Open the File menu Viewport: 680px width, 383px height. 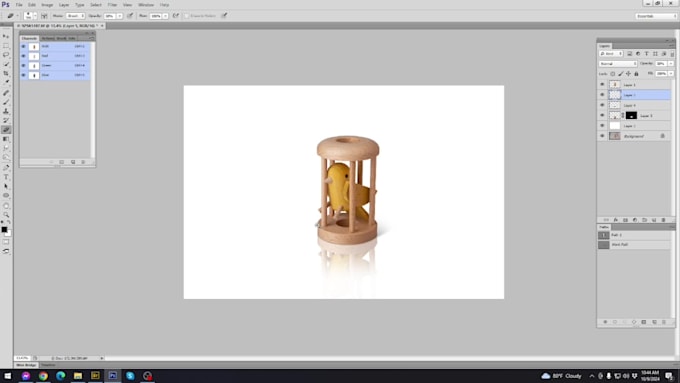pyautogui.click(x=19, y=5)
